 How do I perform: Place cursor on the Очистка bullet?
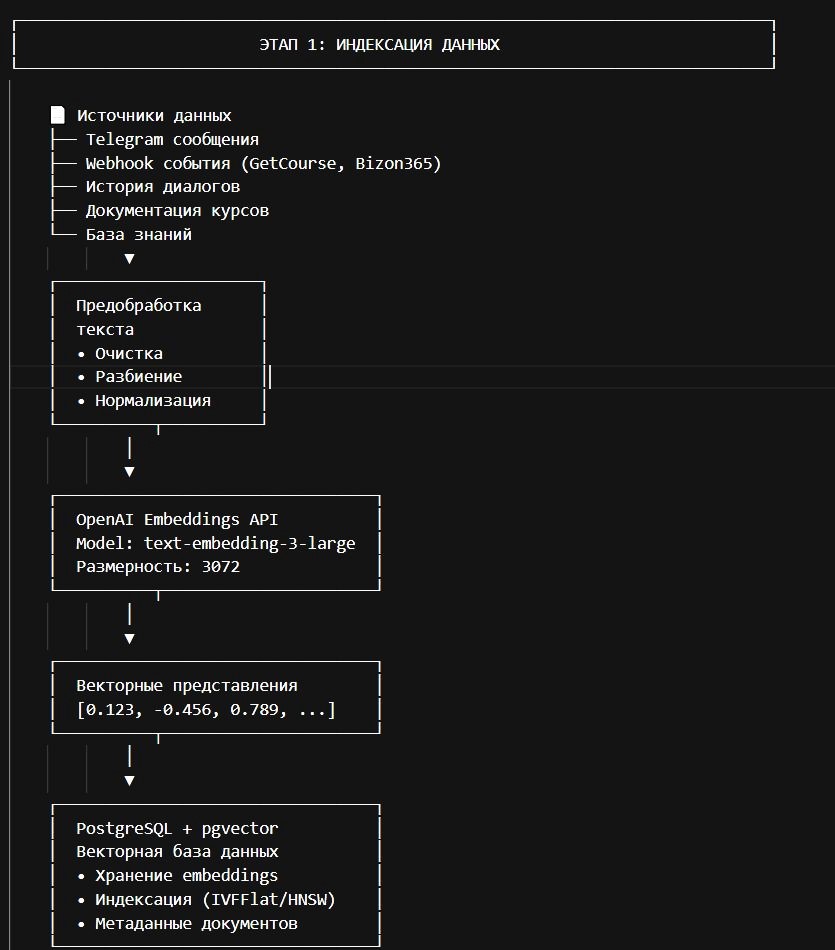point(128,353)
